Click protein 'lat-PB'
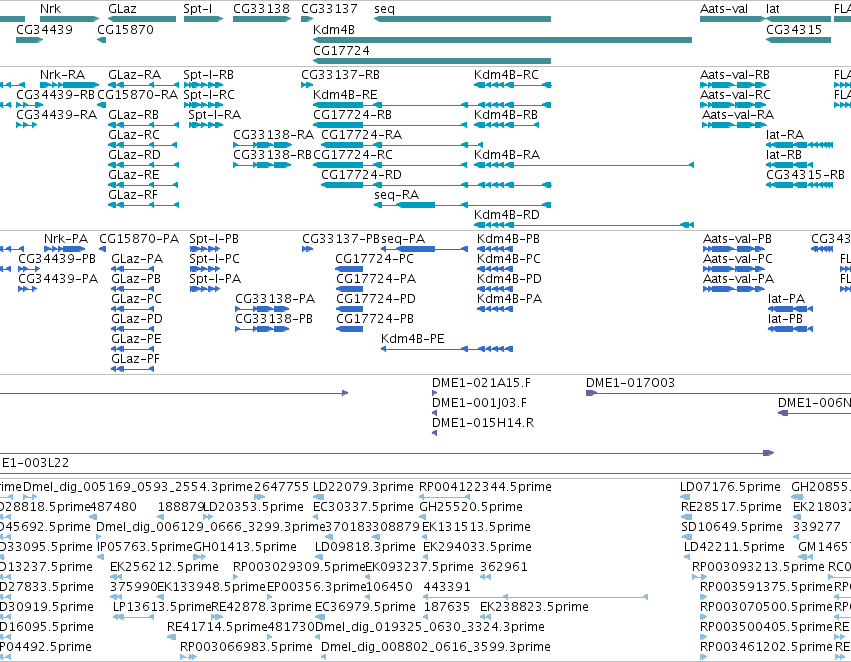 [x=785, y=319]
